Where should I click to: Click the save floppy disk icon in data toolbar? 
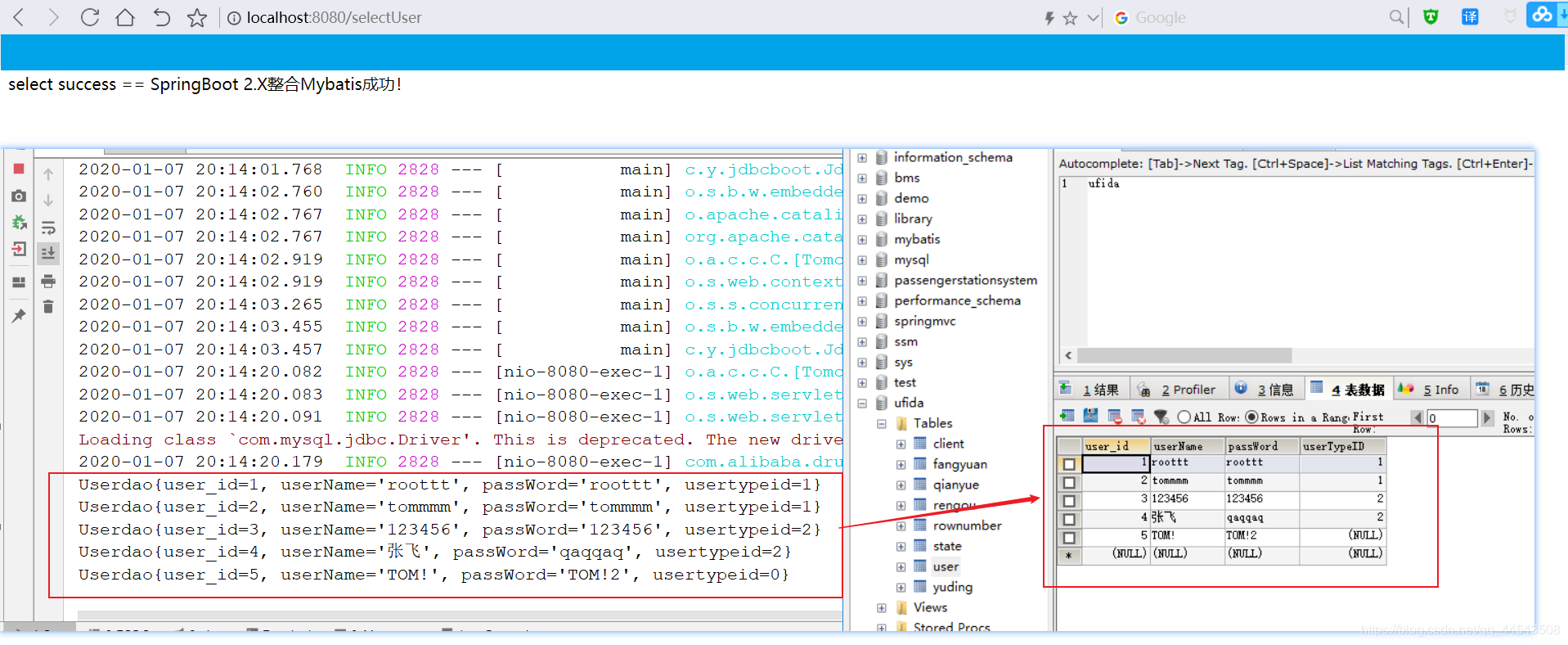click(x=1090, y=417)
